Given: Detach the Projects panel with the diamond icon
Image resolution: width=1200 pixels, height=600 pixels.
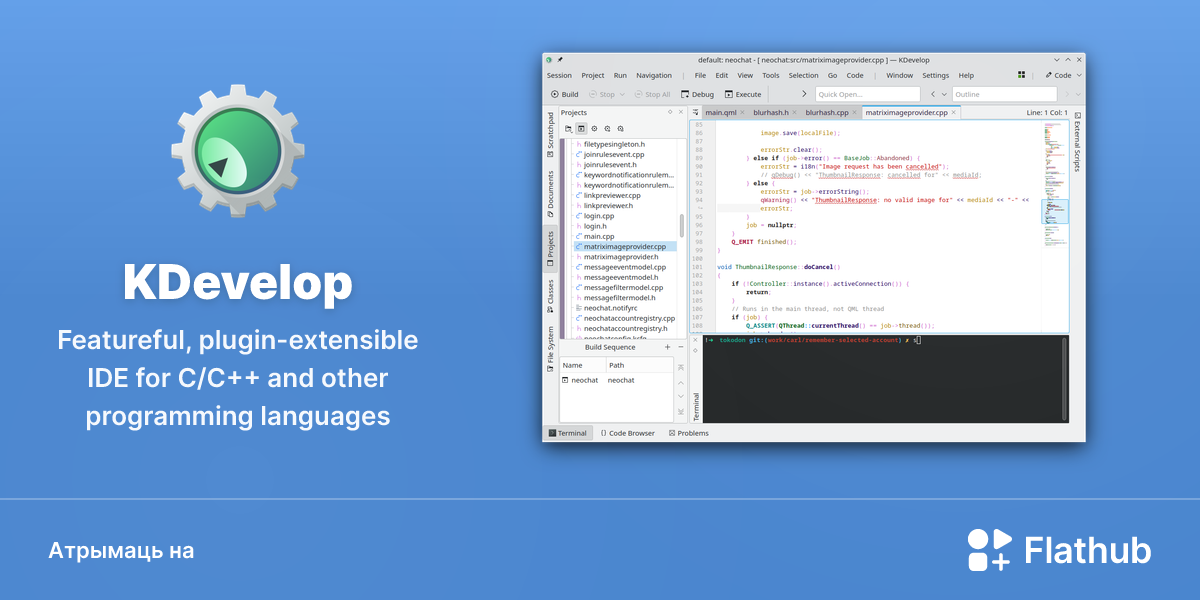Looking at the screenshot, I should coord(669,113).
